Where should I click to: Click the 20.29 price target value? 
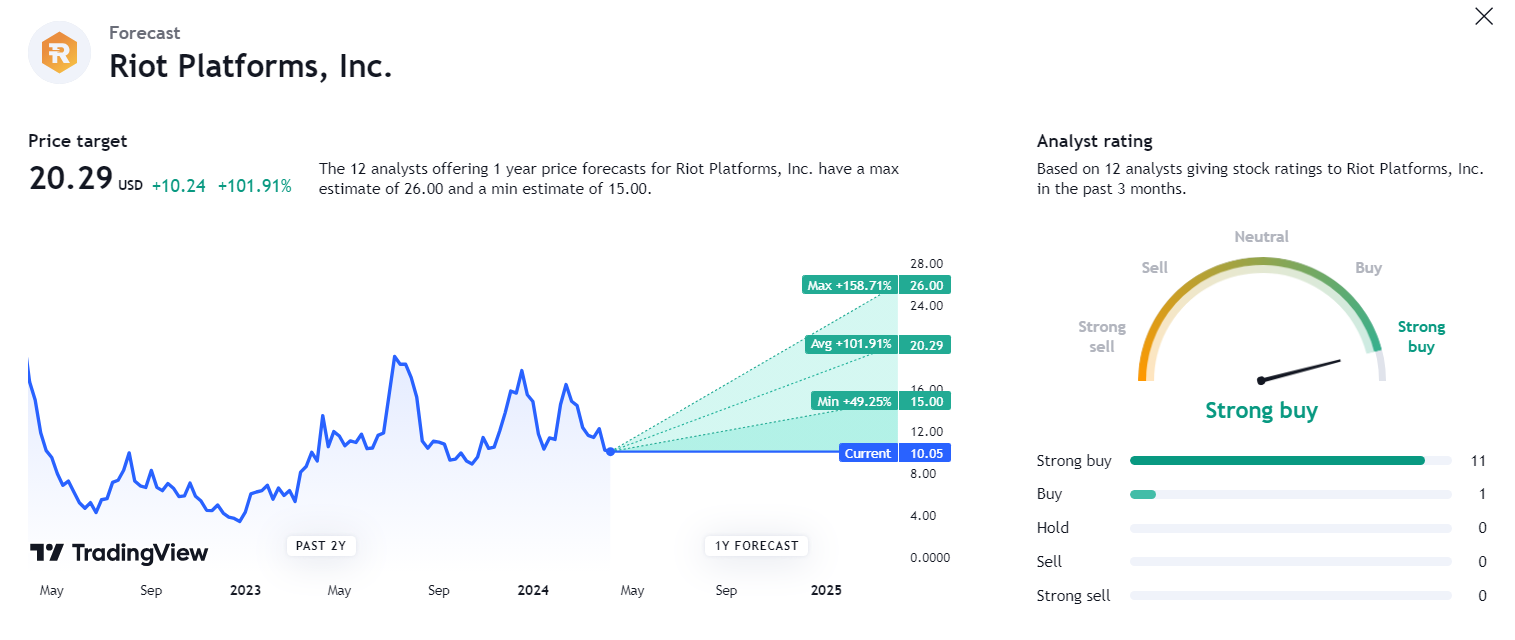(x=70, y=178)
